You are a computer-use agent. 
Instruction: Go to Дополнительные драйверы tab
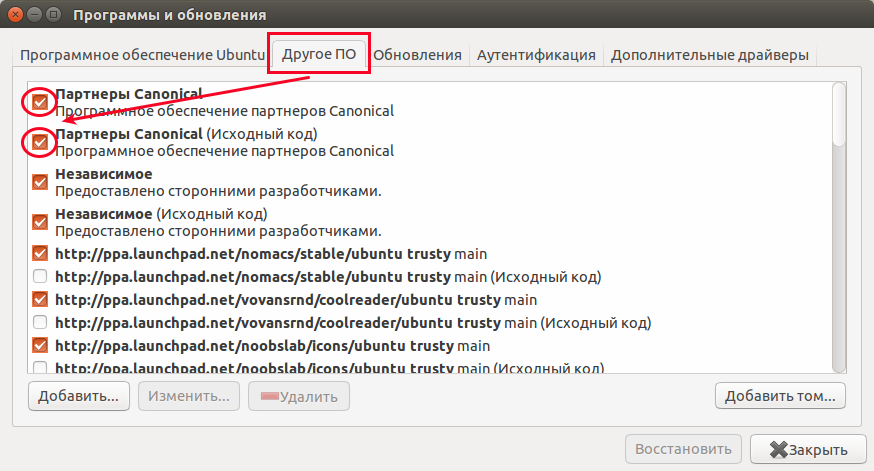click(710, 55)
